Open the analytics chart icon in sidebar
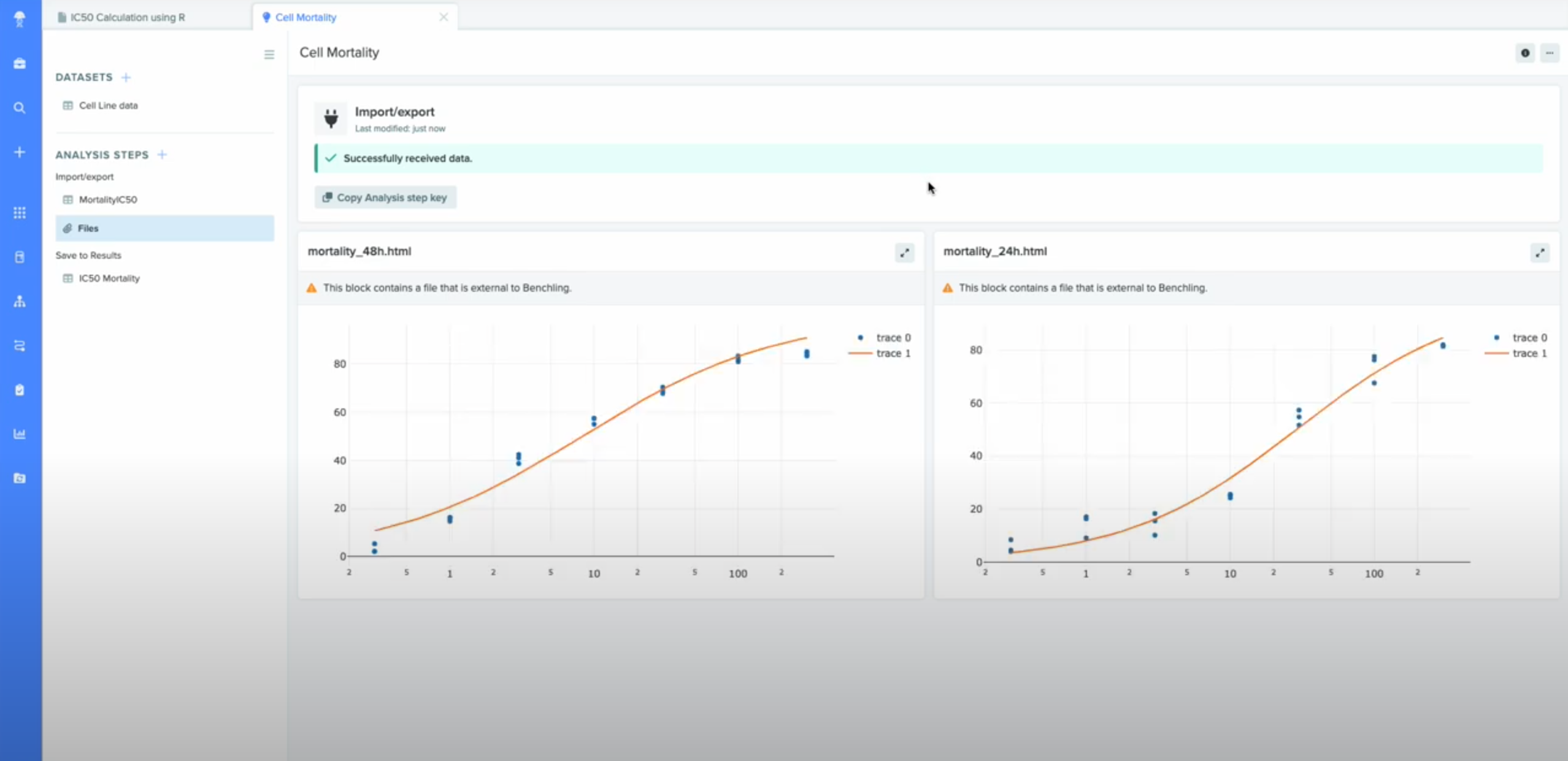This screenshot has width=1568, height=761. (20, 434)
